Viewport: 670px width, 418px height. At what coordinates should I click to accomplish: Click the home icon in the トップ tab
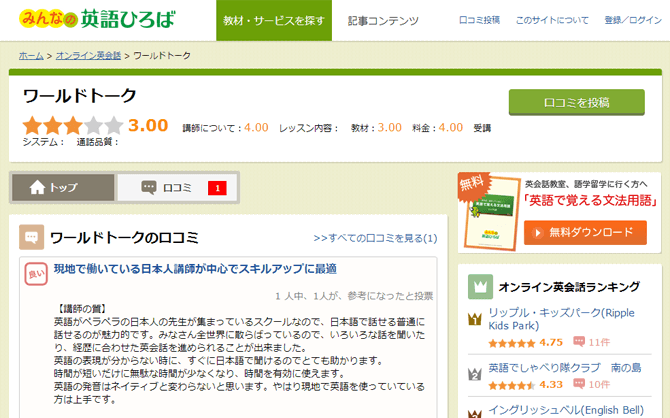[37, 187]
